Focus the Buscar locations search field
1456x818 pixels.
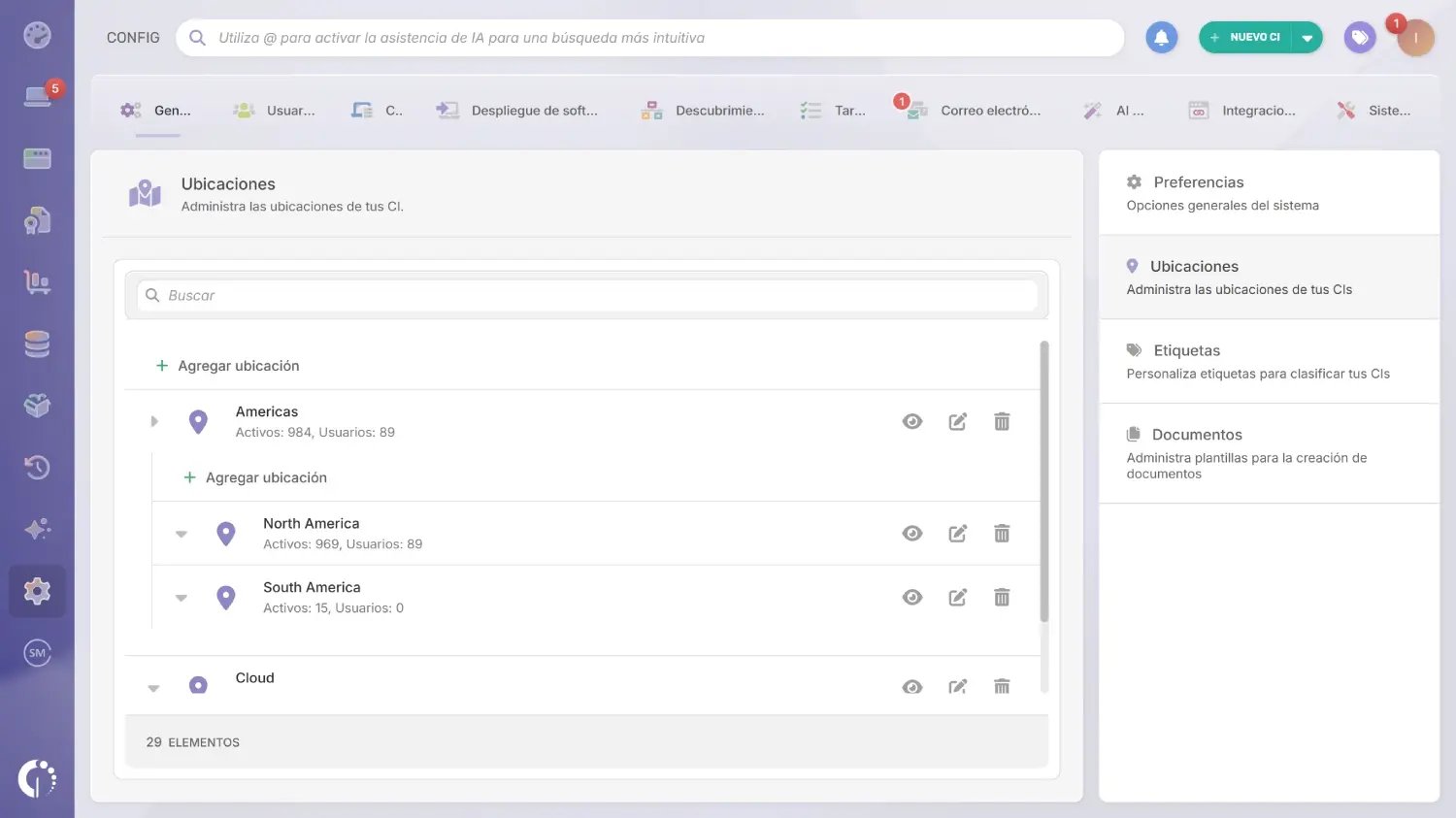click(587, 295)
